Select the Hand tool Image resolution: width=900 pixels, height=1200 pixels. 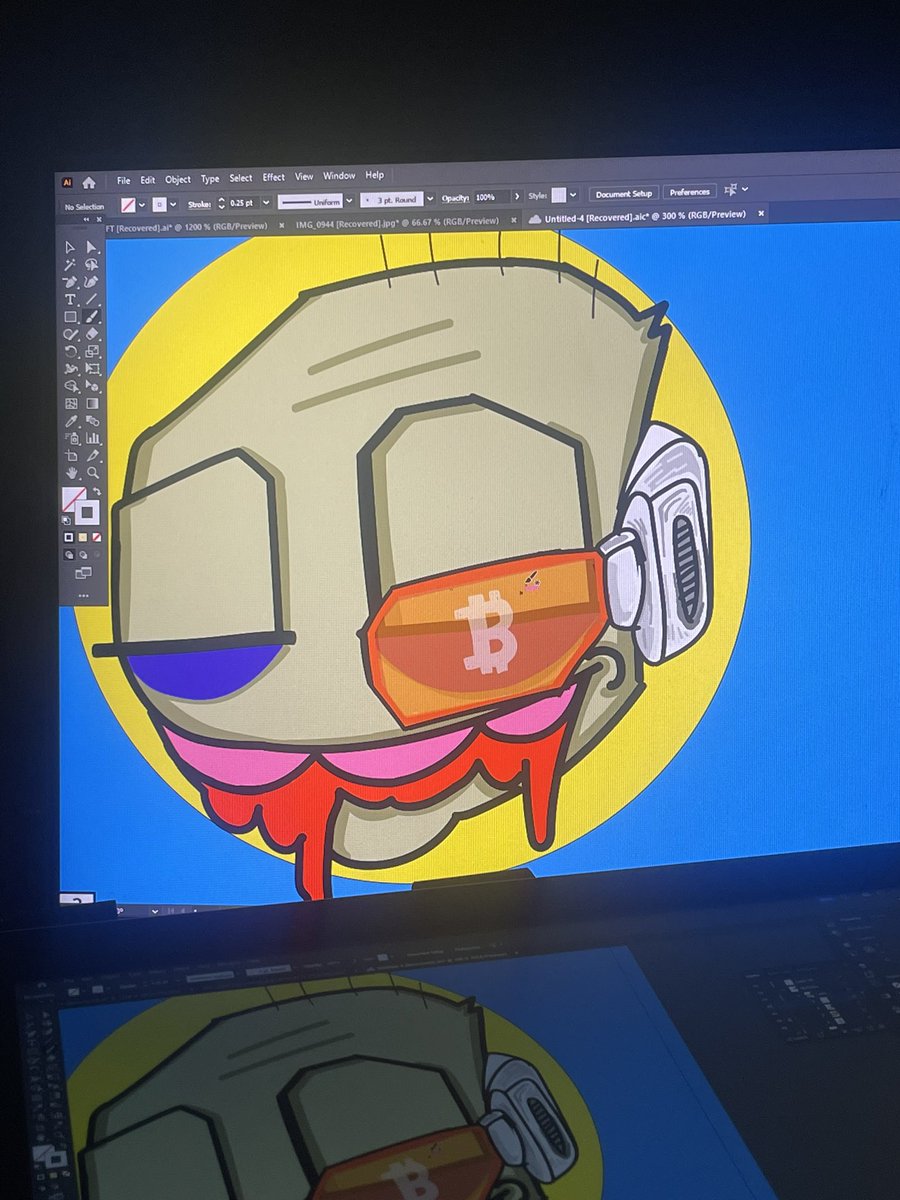pyautogui.click(x=71, y=473)
